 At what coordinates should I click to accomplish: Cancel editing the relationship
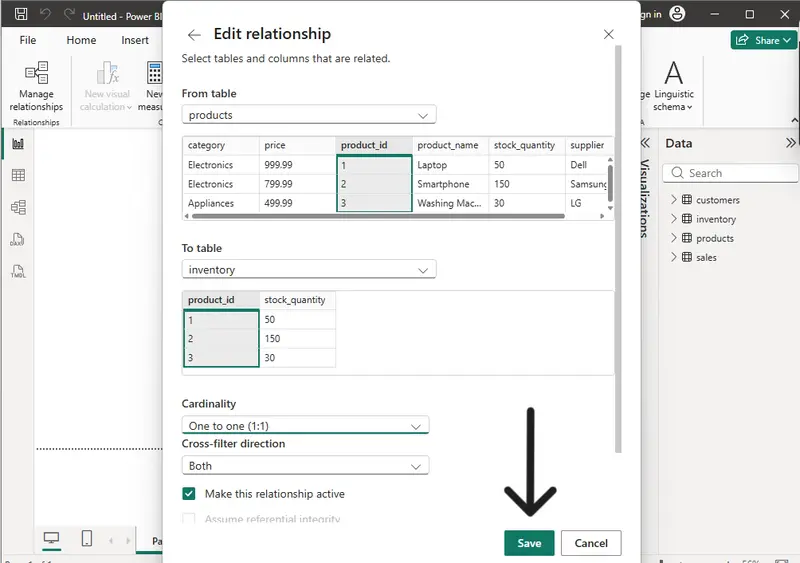coord(591,543)
